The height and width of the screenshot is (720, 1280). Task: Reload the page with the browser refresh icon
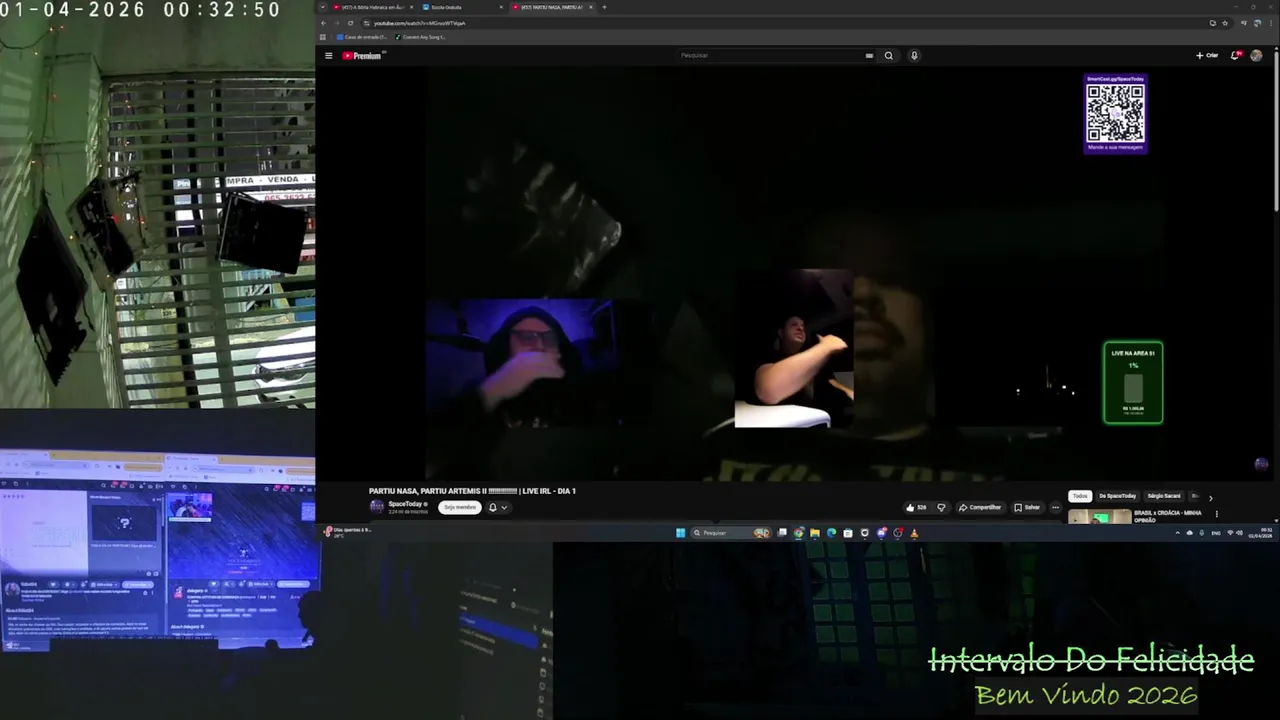pyautogui.click(x=350, y=23)
